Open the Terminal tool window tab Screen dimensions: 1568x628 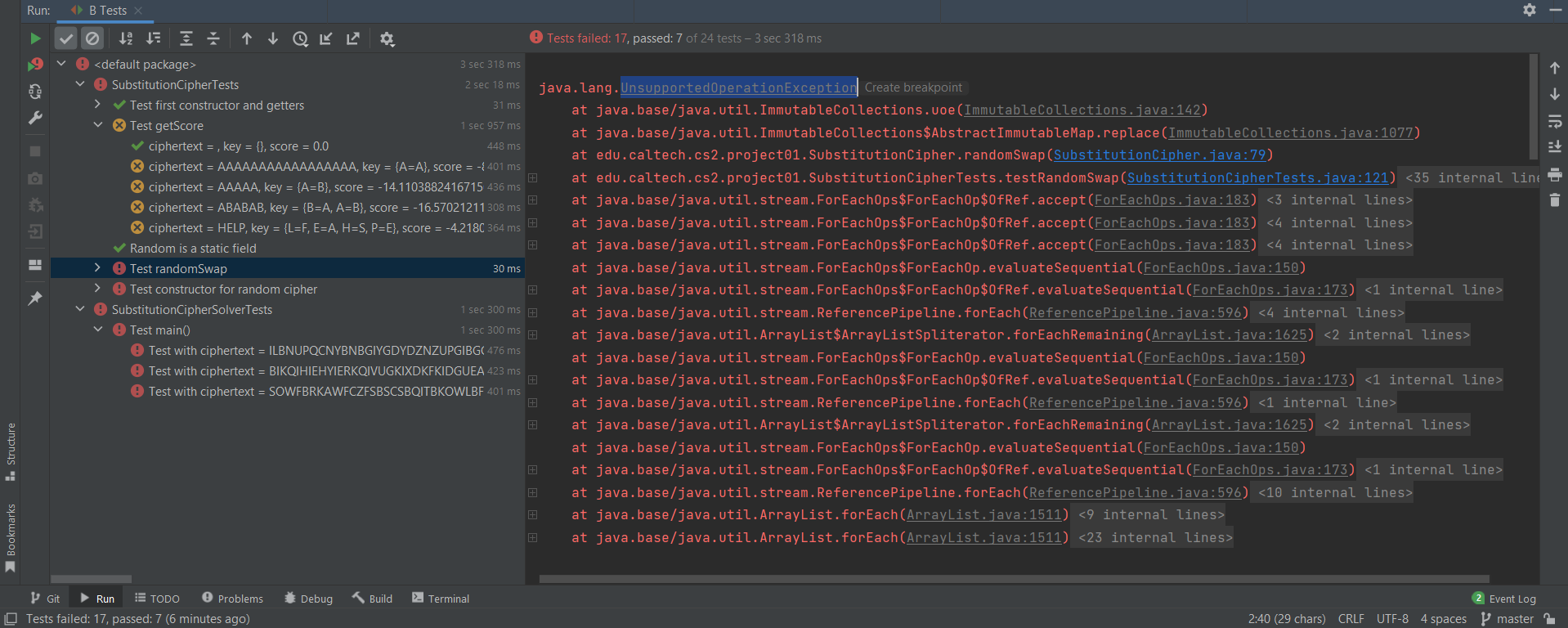point(441,599)
